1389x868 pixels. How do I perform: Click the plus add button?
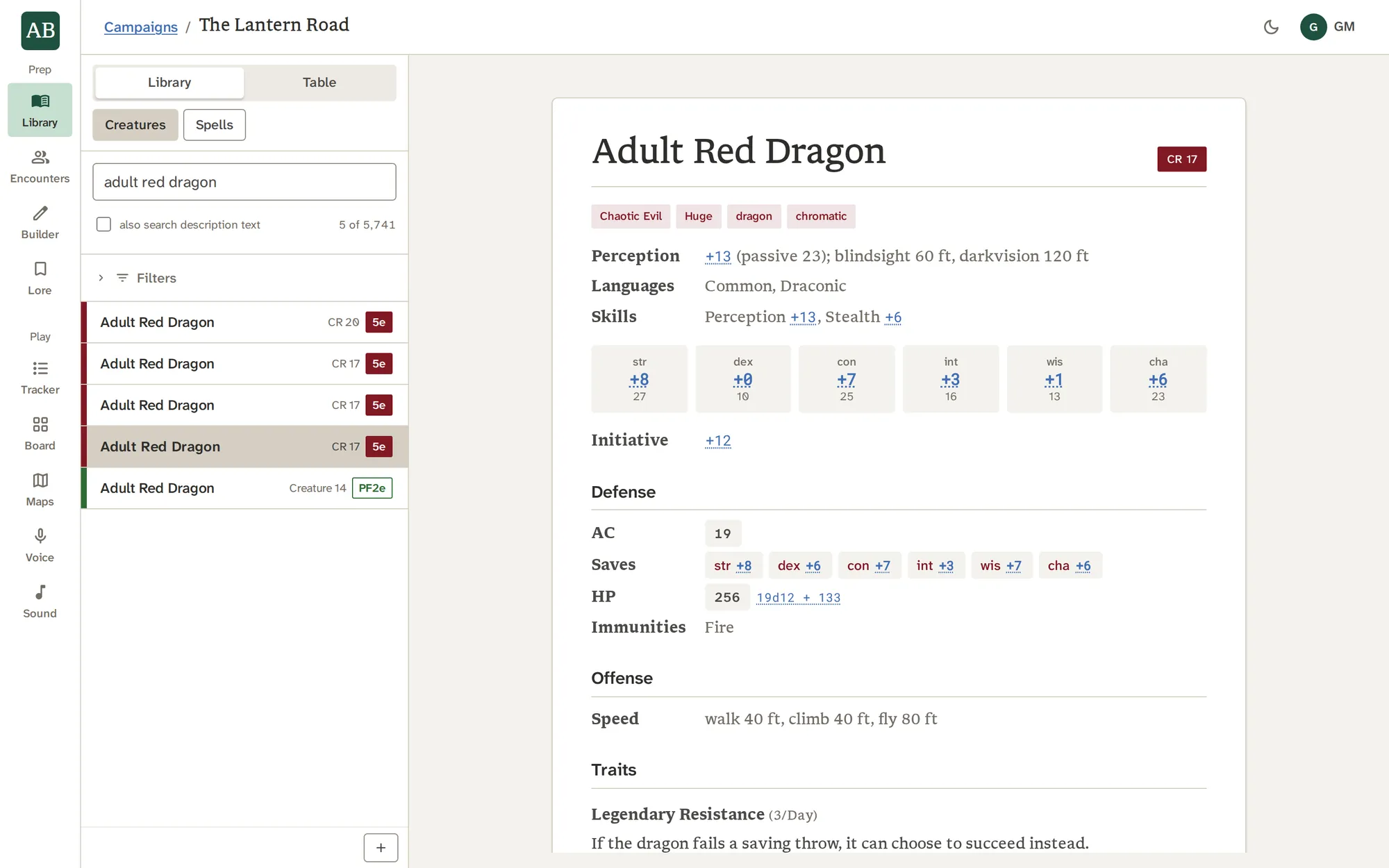381,847
